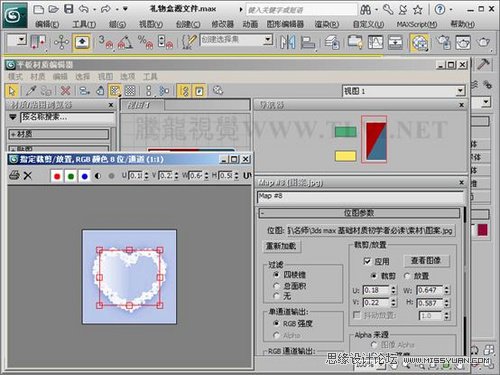Open the 修改器 menu
The height and width of the screenshot is (375, 500).
pyautogui.click(x=223, y=24)
